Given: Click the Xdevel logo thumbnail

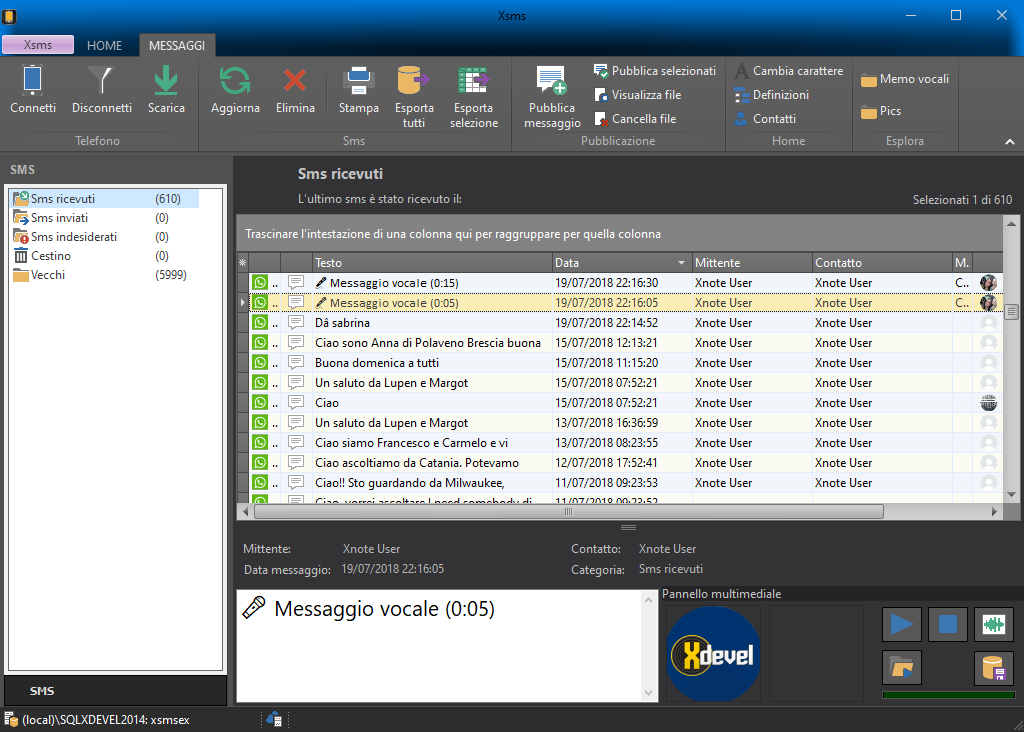Looking at the screenshot, I should 713,654.
